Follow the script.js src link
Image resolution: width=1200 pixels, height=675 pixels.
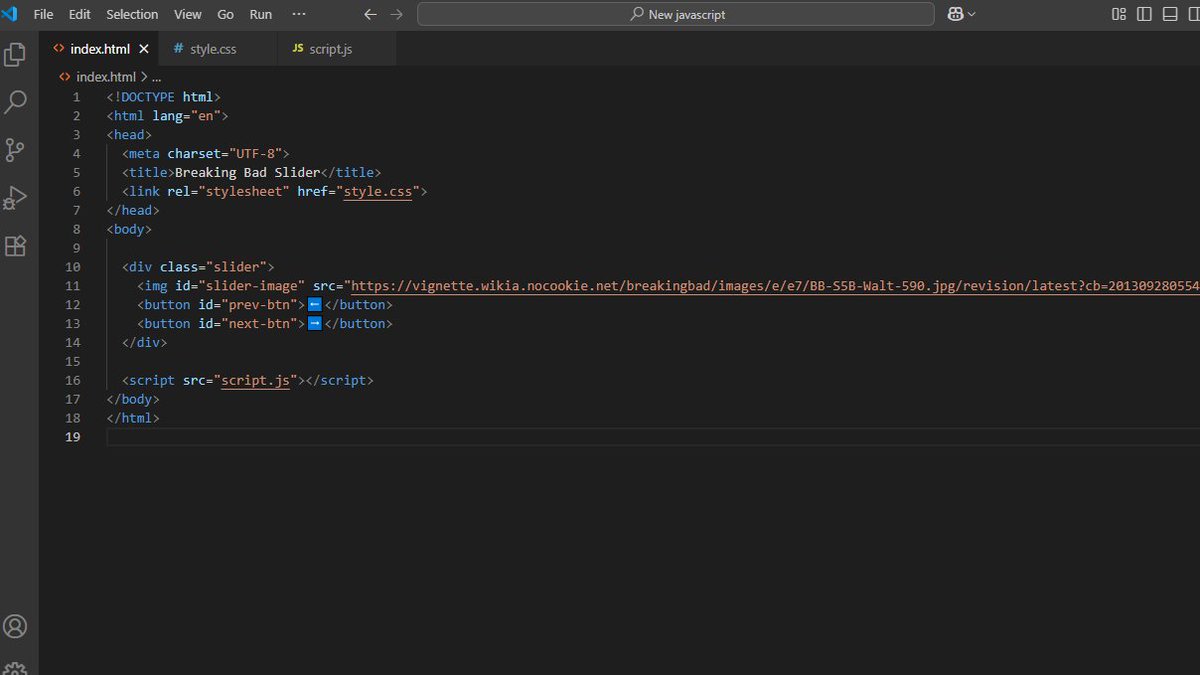tap(255, 381)
